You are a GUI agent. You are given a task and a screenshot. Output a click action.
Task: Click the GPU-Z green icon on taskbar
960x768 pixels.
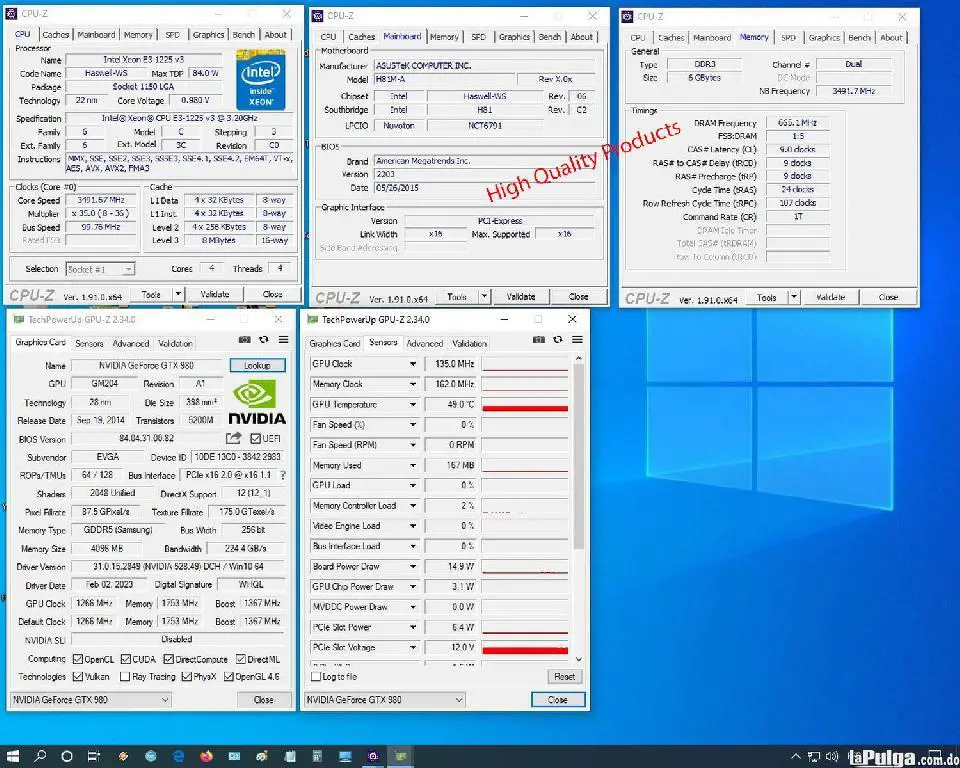pos(400,756)
